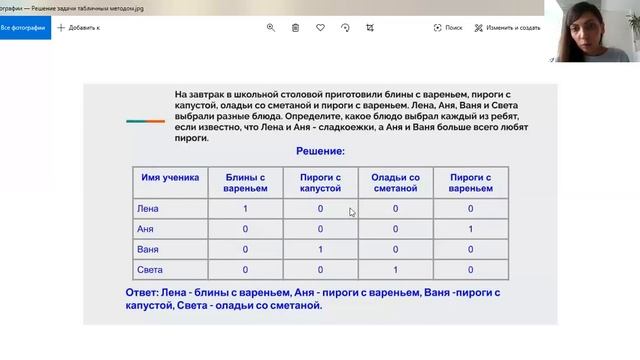640x360 pixels.
Task: Click the webcam video thumbnail of the presenter
Action: 592,31
